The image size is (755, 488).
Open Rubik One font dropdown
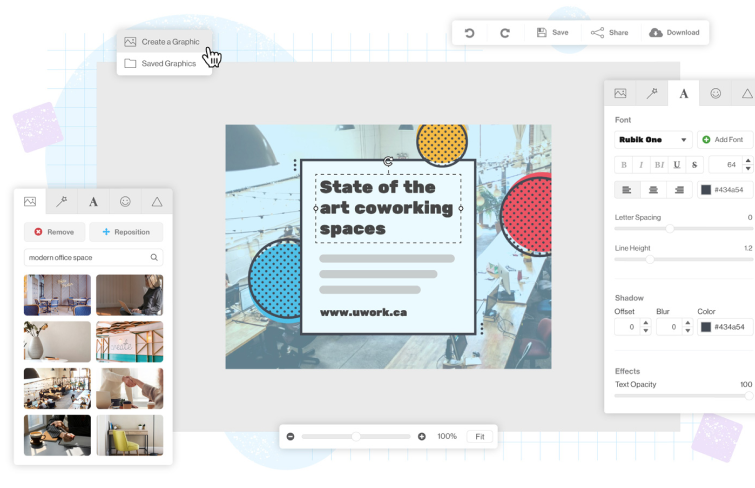click(653, 139)
